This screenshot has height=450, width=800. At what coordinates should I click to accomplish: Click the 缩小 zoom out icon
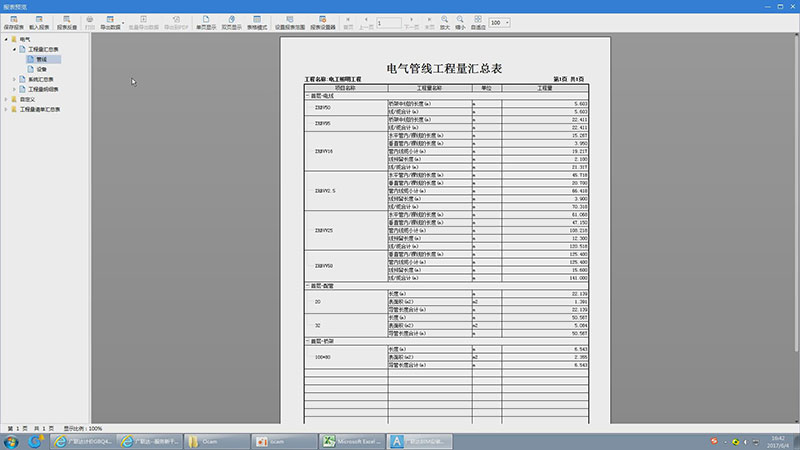click(459, 21)
